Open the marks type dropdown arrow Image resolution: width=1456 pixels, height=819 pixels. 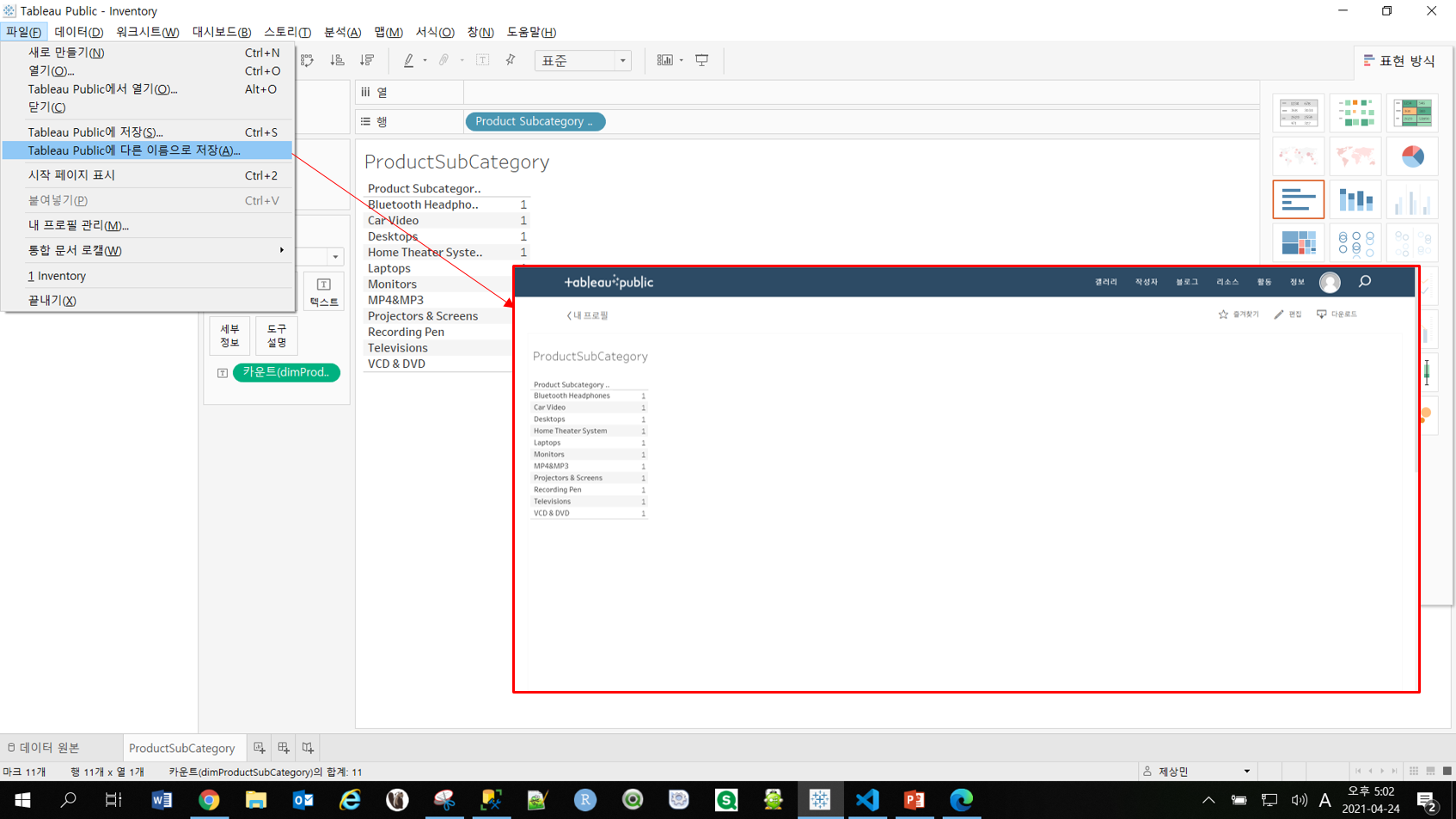click(335, 257)
